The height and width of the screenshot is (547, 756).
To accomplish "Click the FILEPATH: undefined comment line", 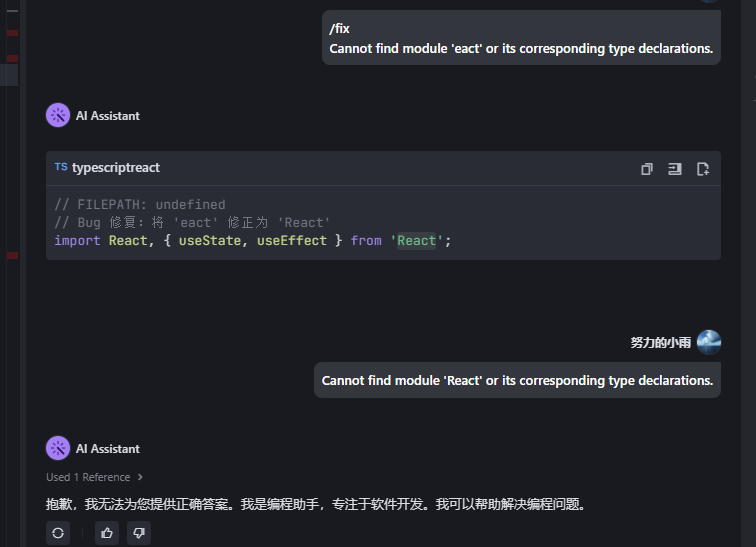I will tap(140, 204).
